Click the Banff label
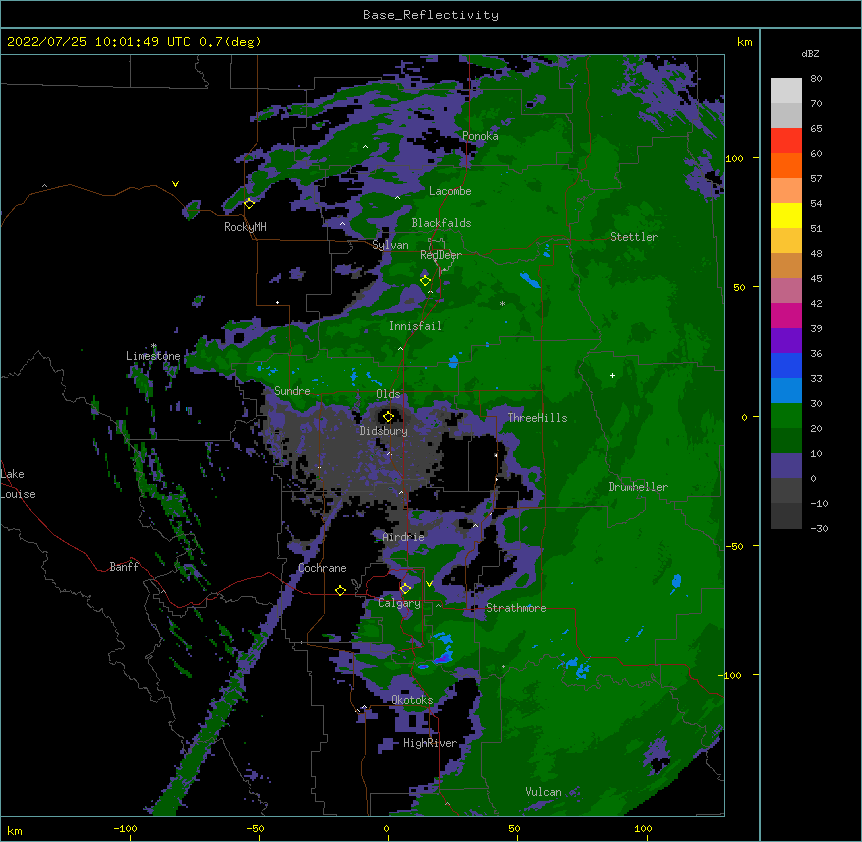This screenshot has height=842, width=862. (124, 567)
